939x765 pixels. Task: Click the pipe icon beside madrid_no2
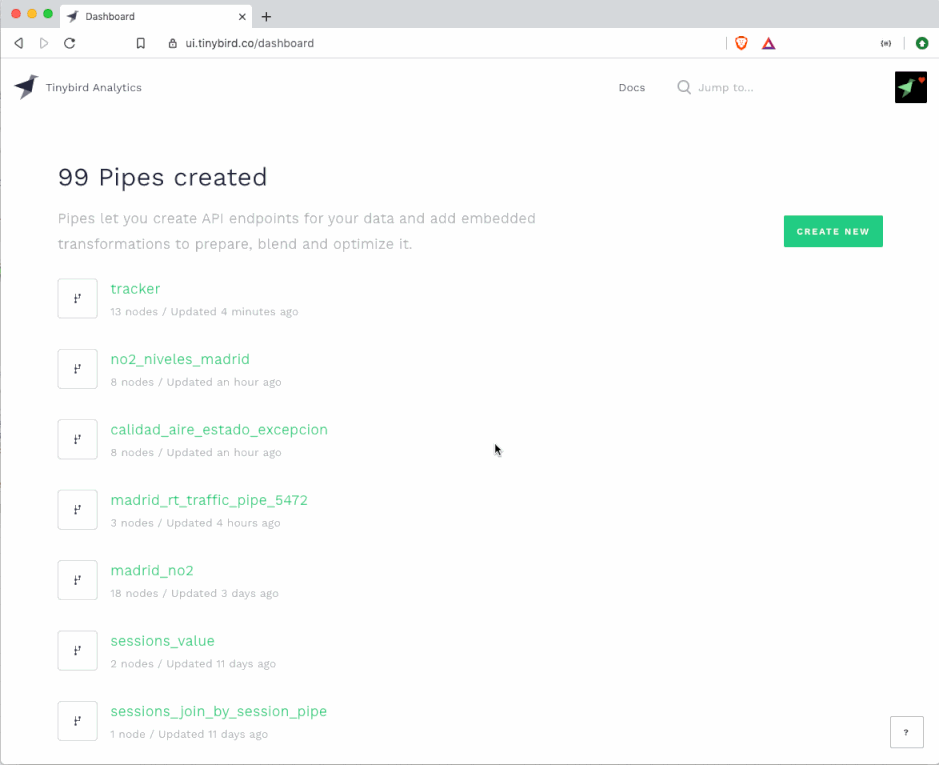[x=77, y=580]
